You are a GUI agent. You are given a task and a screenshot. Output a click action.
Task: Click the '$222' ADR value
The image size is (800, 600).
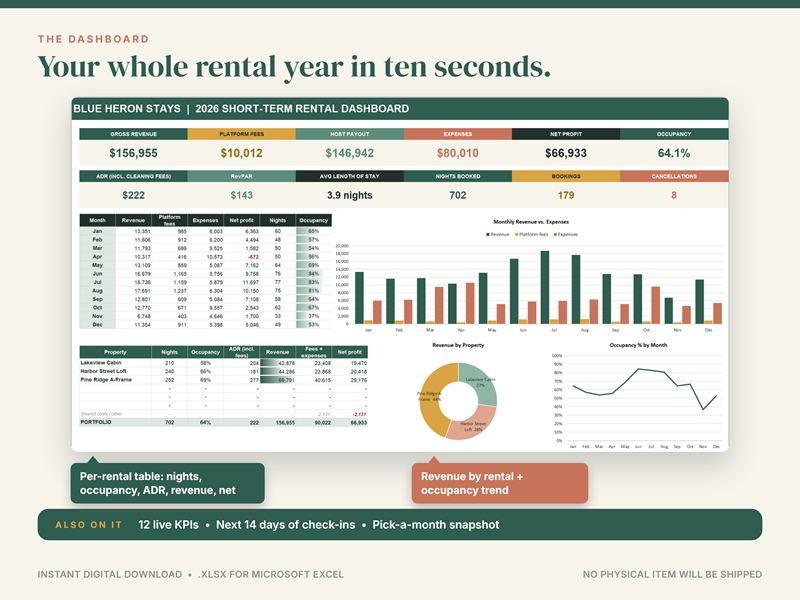pos(133,195)
